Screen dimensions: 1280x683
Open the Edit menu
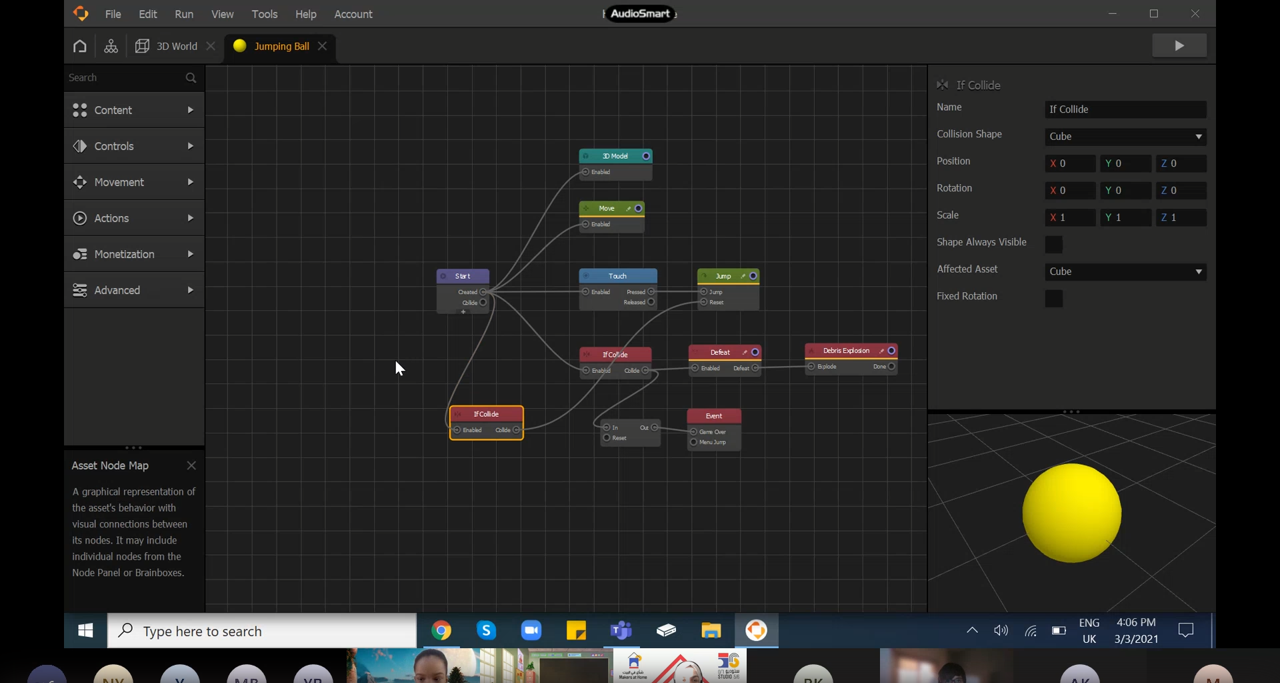tap(148, 14)
